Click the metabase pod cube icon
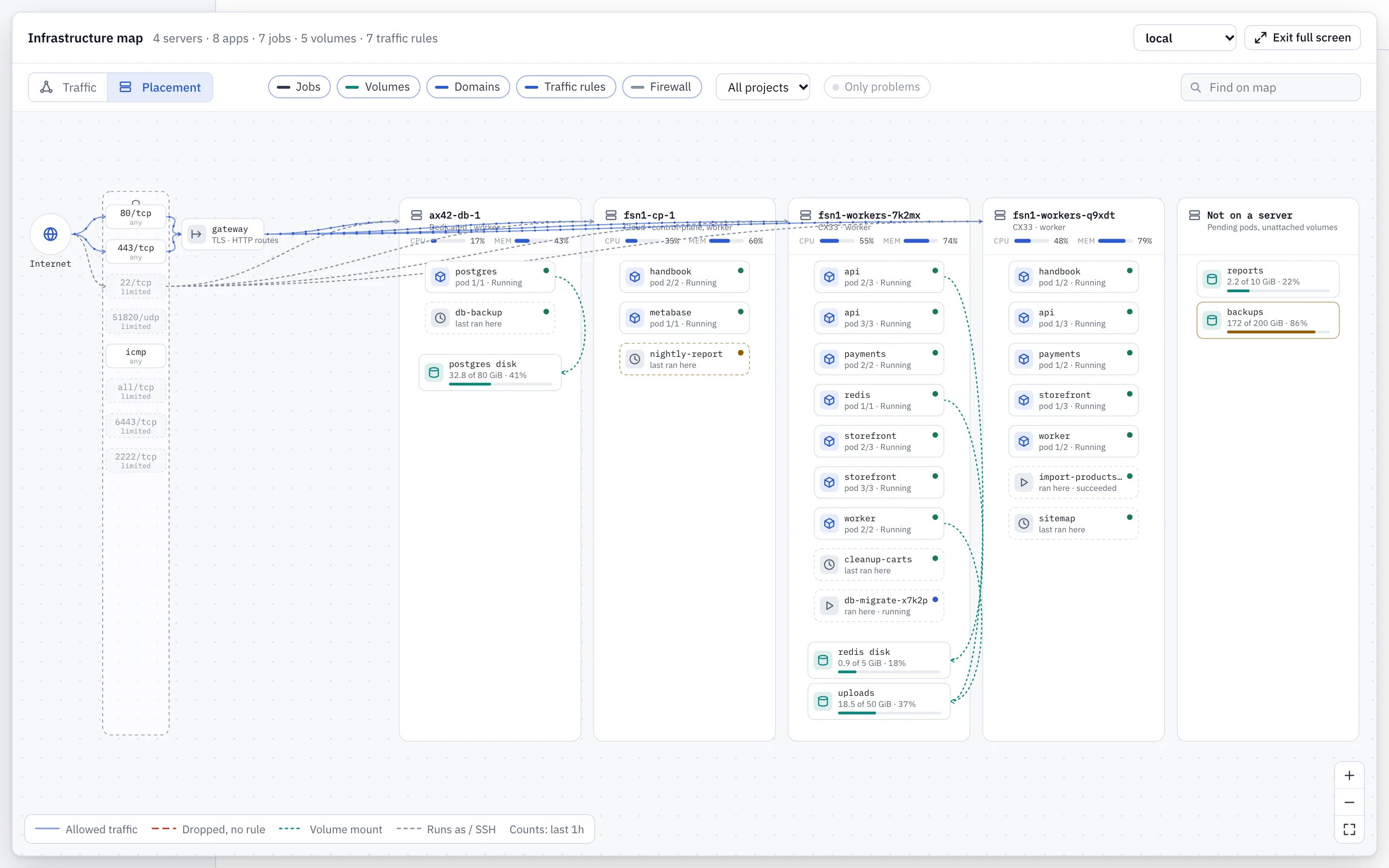 click(x=635, y=318)
